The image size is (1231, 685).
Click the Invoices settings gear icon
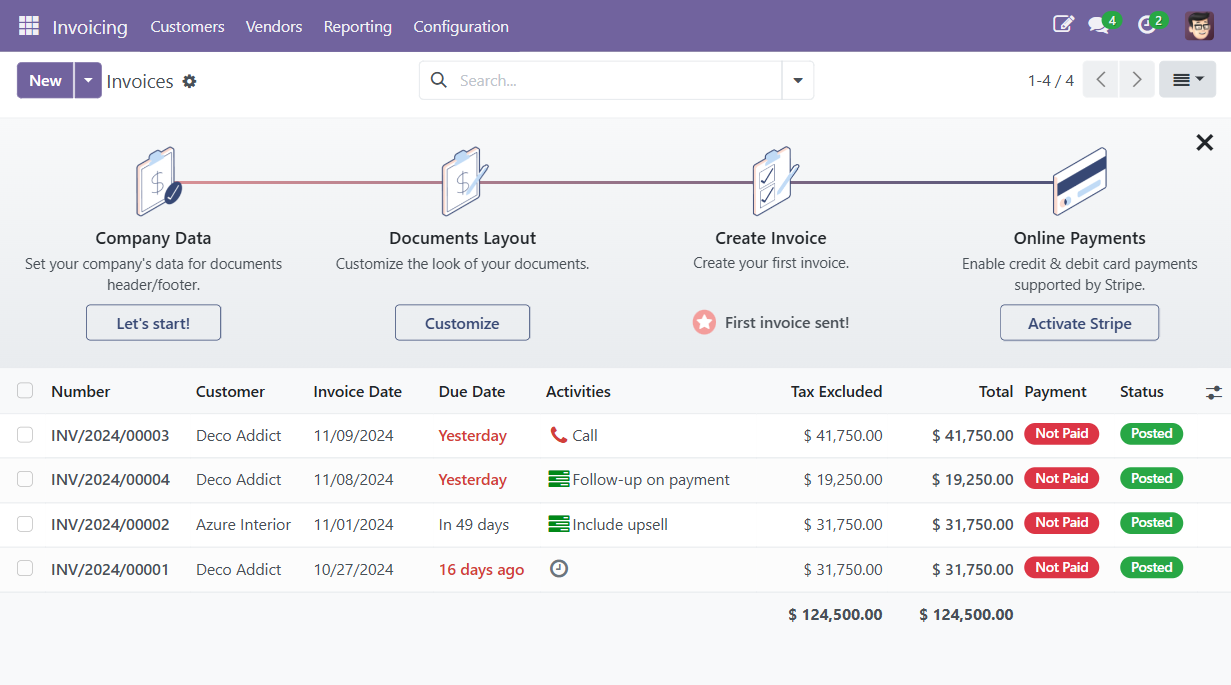(189, 81)
